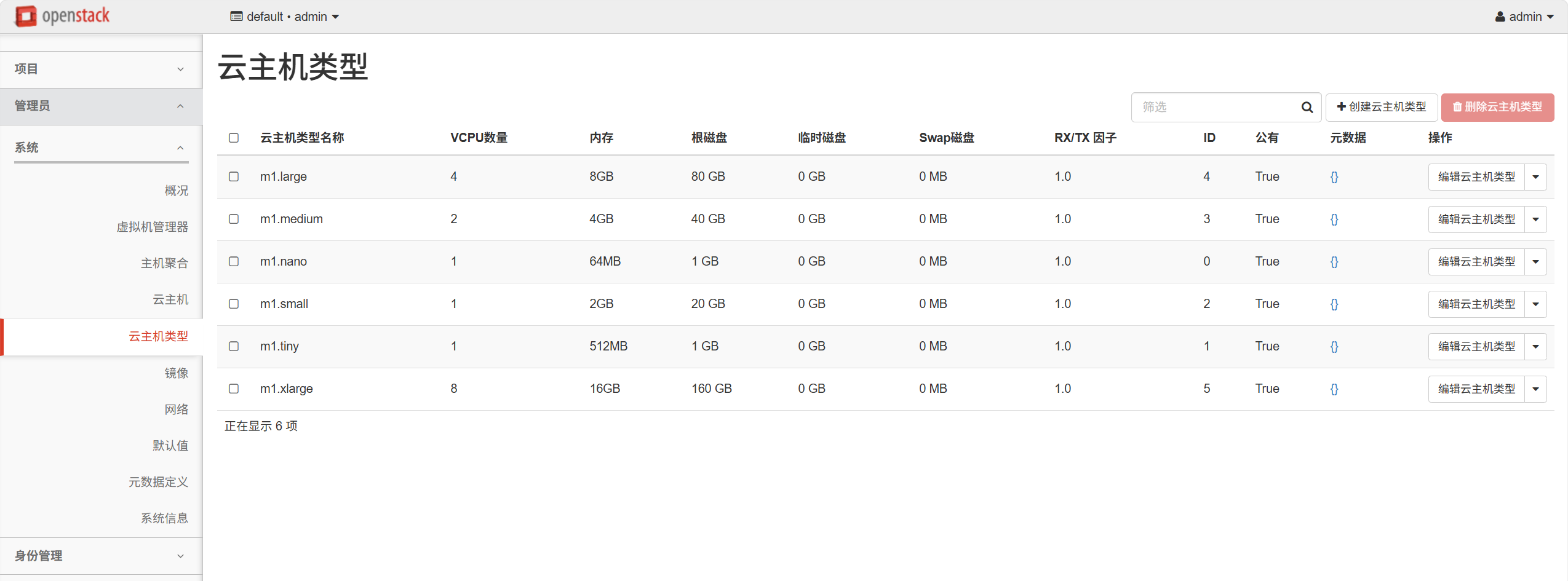The width and height of the screenshot is (1568, 581).
Task: Click the m1.xlarge flavor name
Action: [286, 389]
